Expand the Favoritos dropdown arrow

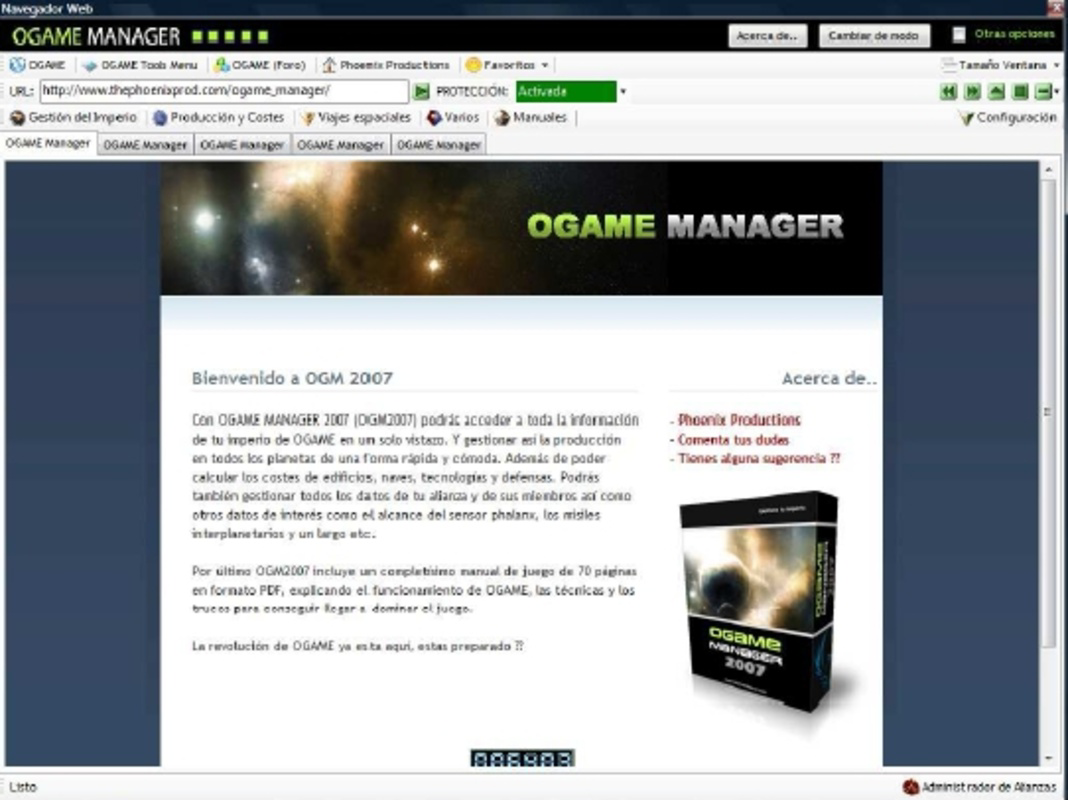pyautogui.click(x=545, y=65)
